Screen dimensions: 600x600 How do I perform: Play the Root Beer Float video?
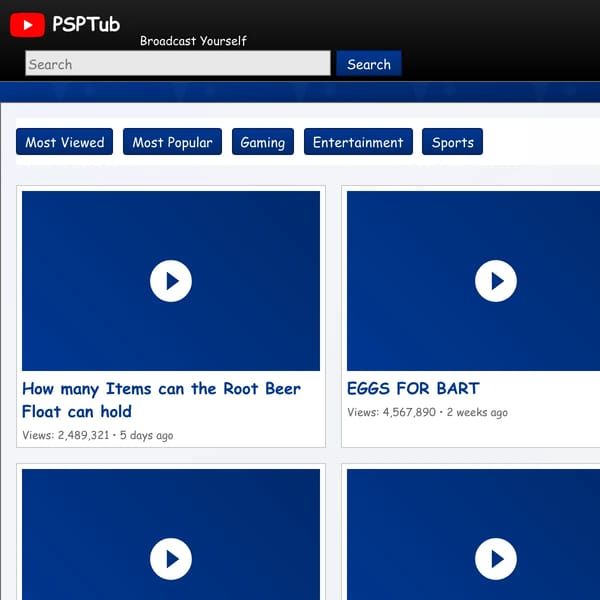[x=171, y=281]
